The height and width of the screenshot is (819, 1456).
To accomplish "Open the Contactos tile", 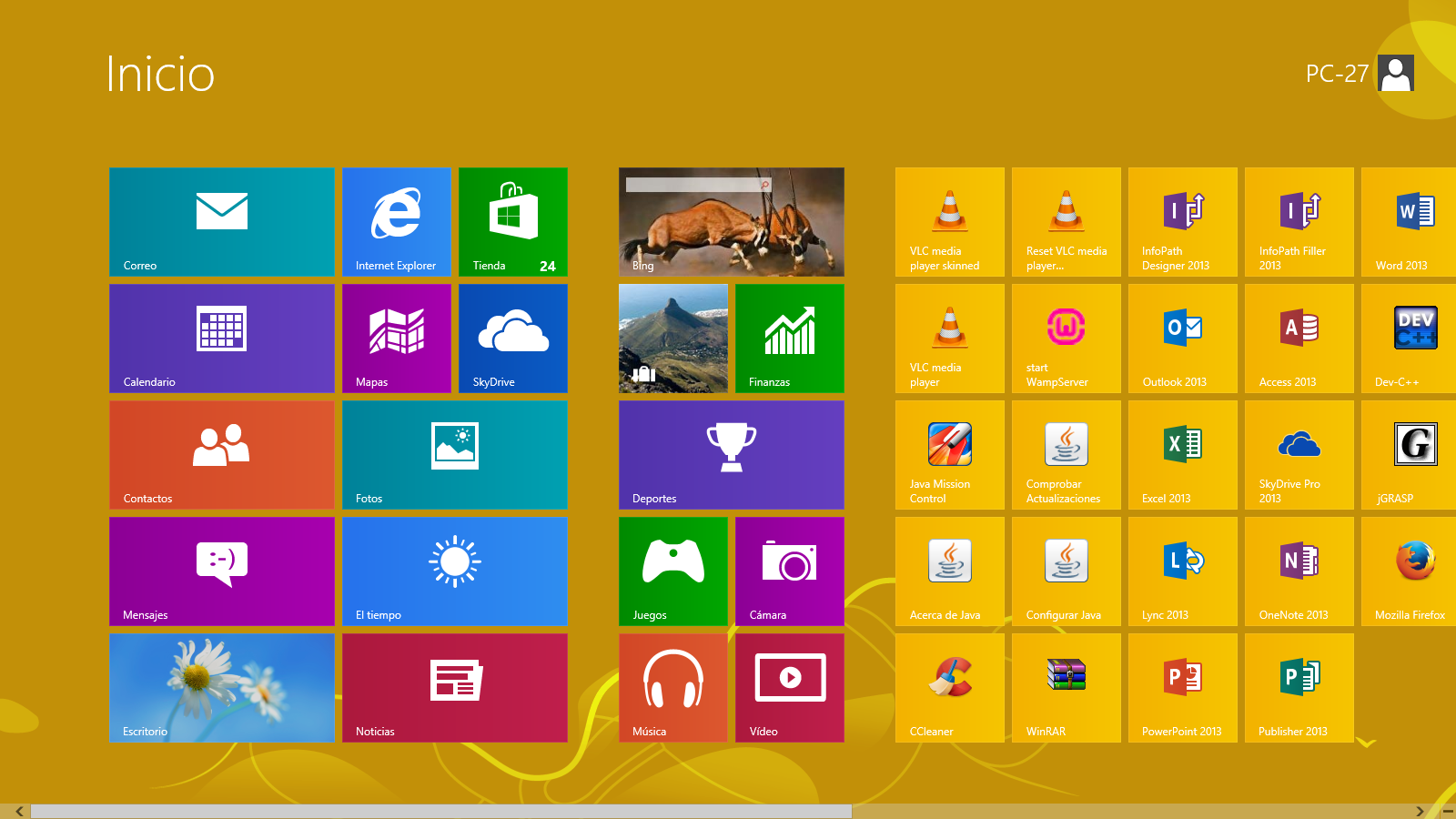I will (x=222, y=455).
